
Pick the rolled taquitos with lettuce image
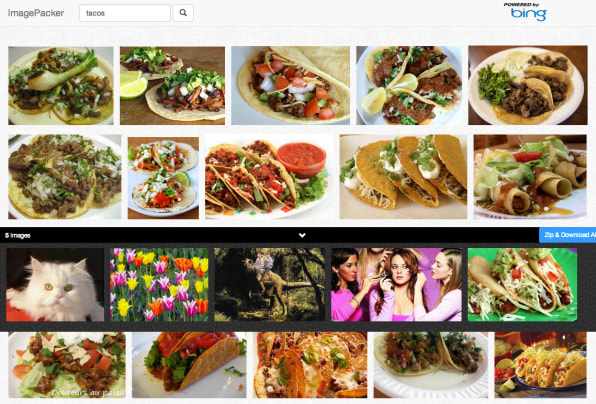[x=530, y=176]
